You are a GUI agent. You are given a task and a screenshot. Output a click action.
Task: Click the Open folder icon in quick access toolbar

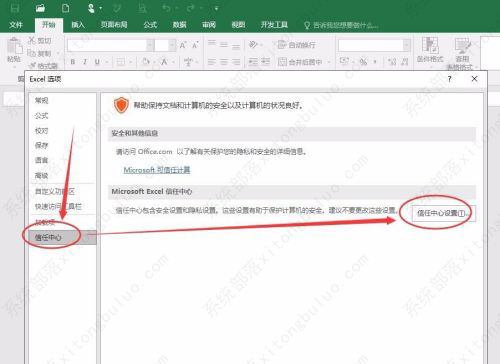tap(40, 8)
